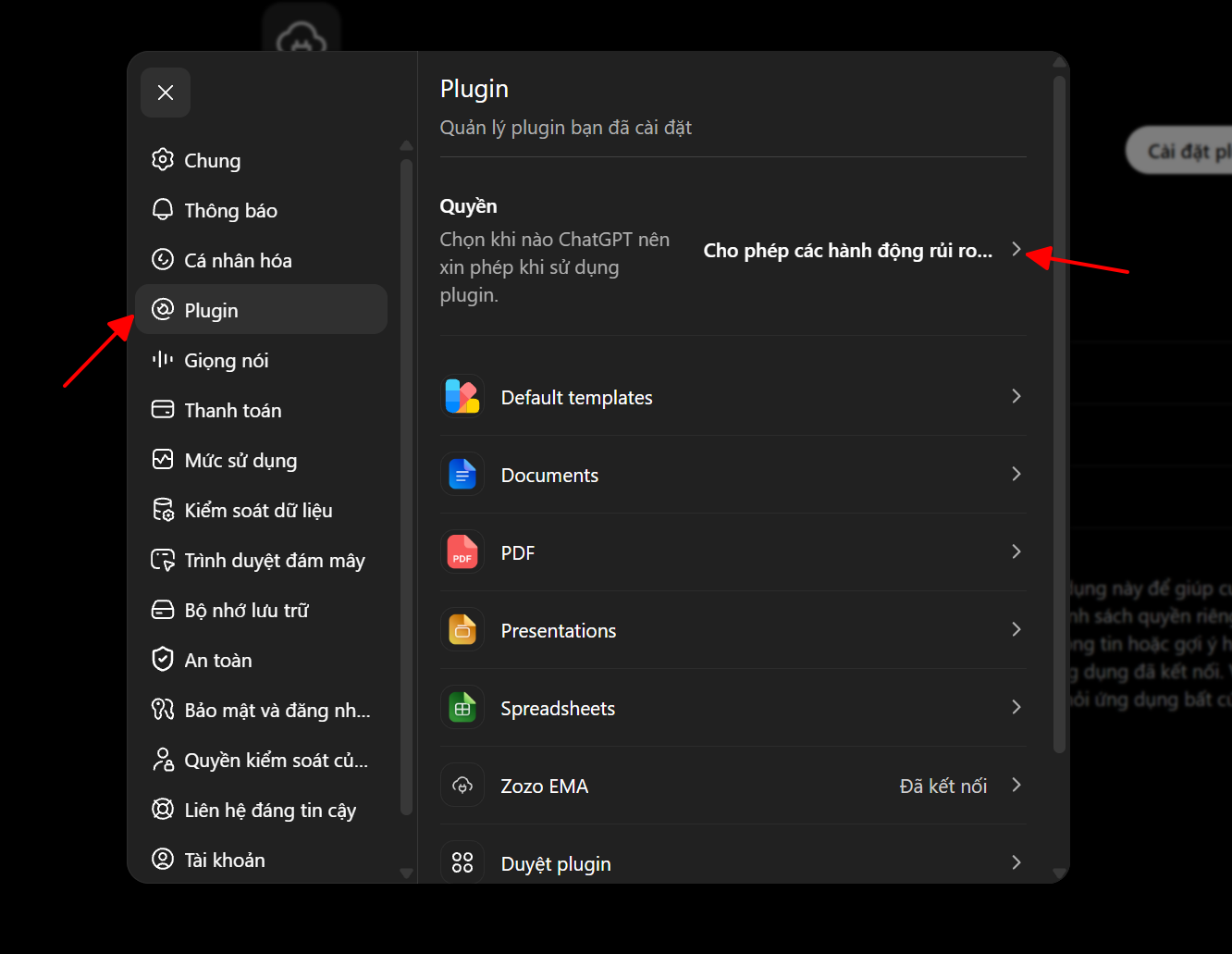The width and height of the screenshot is (1232, 954).
Task: Click the red PDF plugin icon
Action: (462, 551)
